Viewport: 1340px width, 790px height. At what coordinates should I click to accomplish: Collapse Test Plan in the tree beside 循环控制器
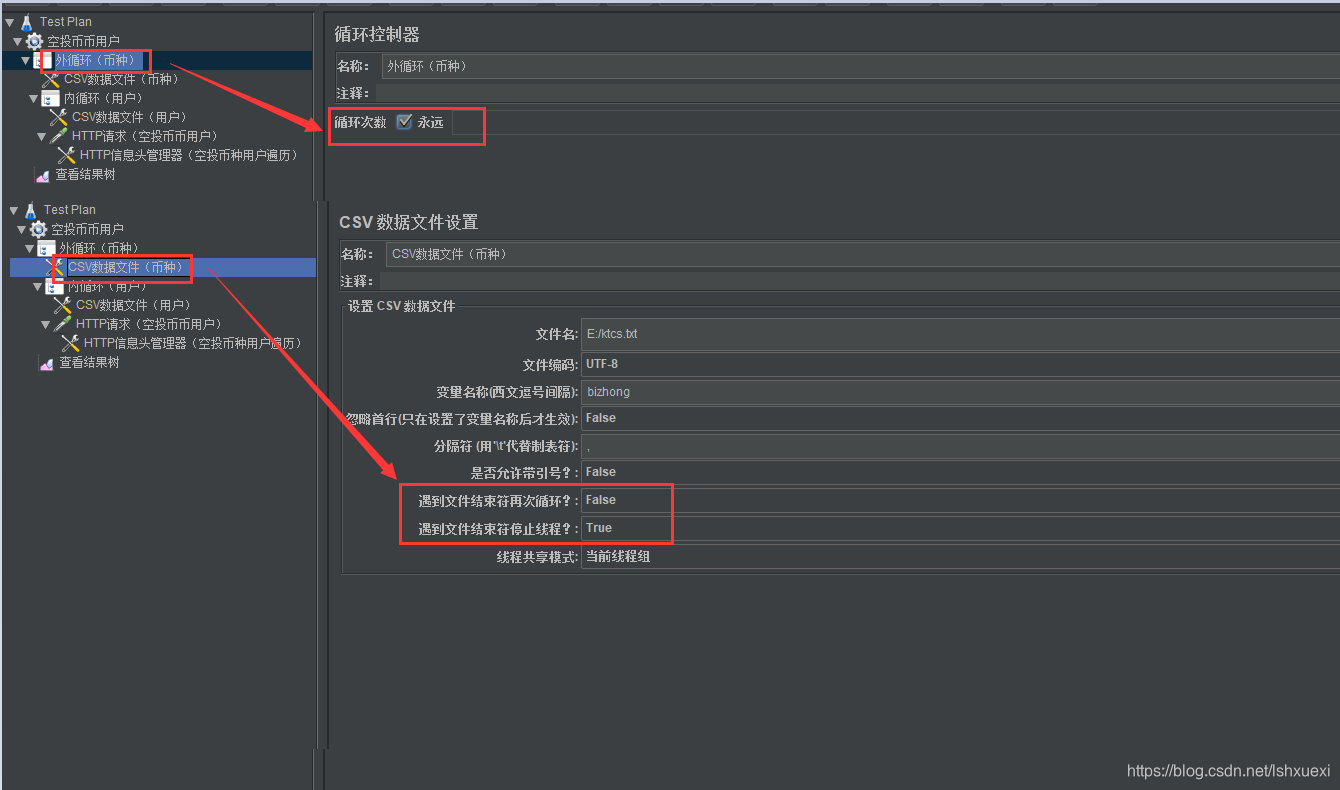[10, 22]
